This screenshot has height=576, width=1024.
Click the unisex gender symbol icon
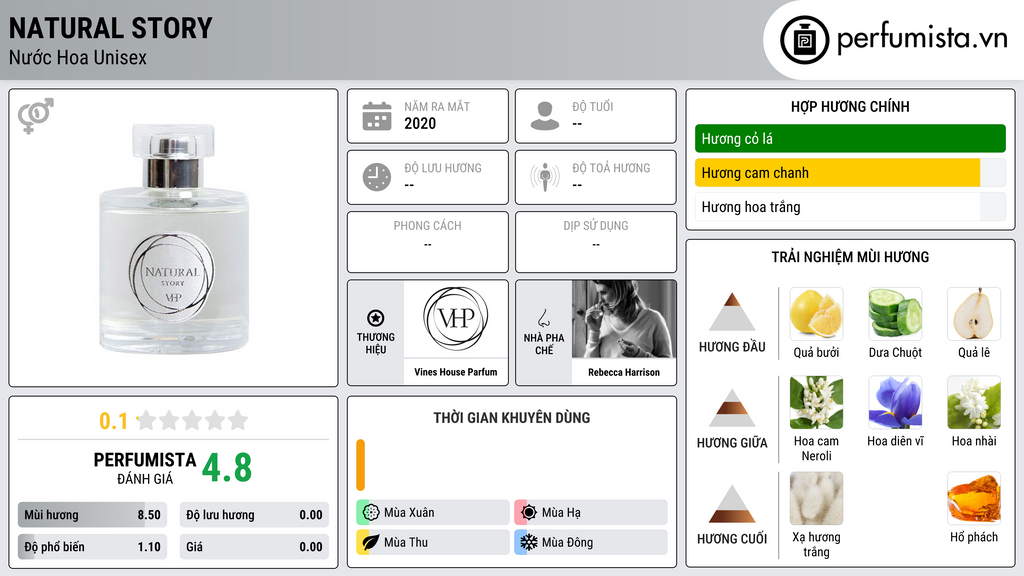36,116
